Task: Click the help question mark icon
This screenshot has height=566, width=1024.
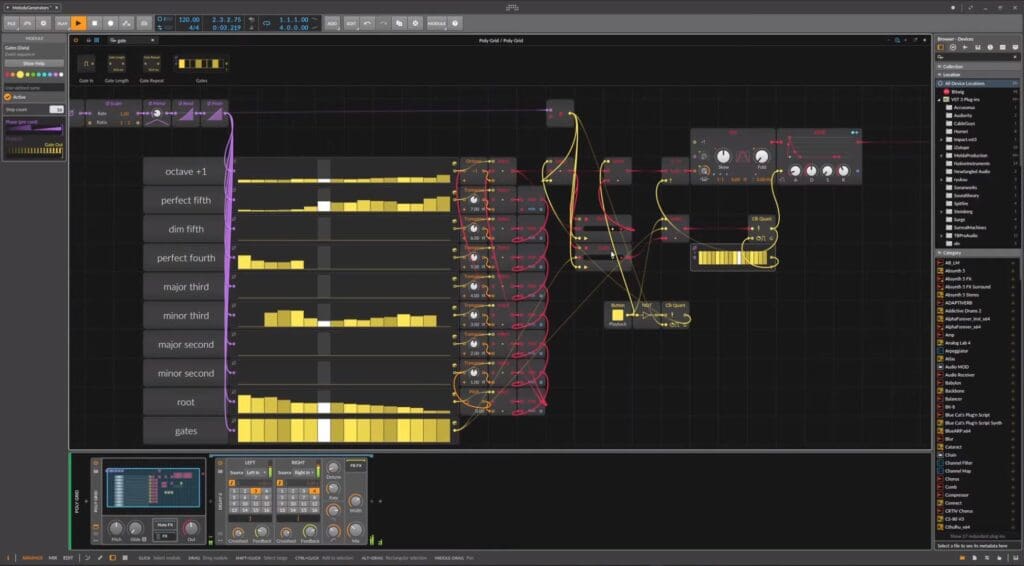Action: click(455, 24)
